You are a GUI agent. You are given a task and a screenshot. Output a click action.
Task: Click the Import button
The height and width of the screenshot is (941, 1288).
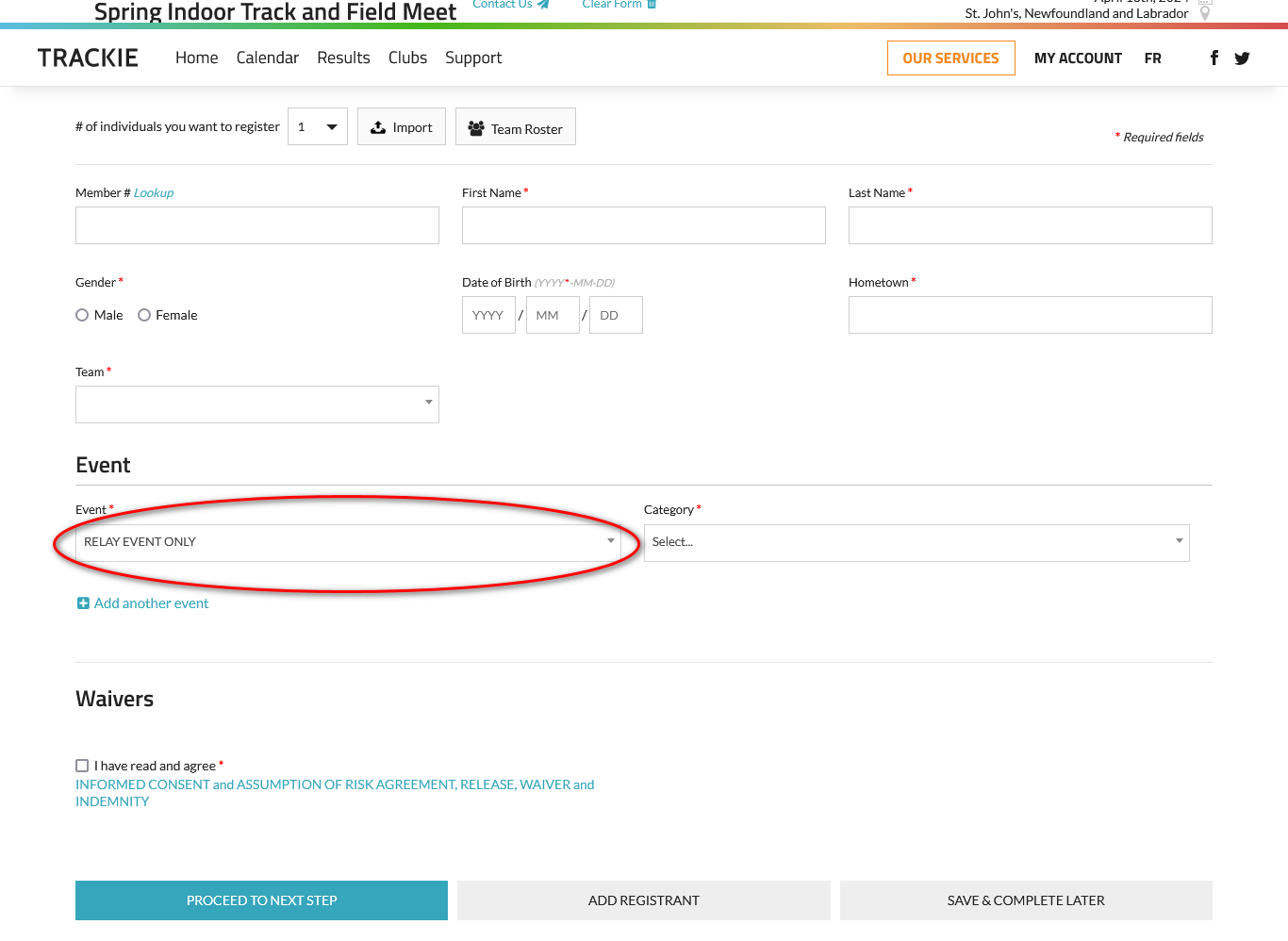(x=401, y=127)
